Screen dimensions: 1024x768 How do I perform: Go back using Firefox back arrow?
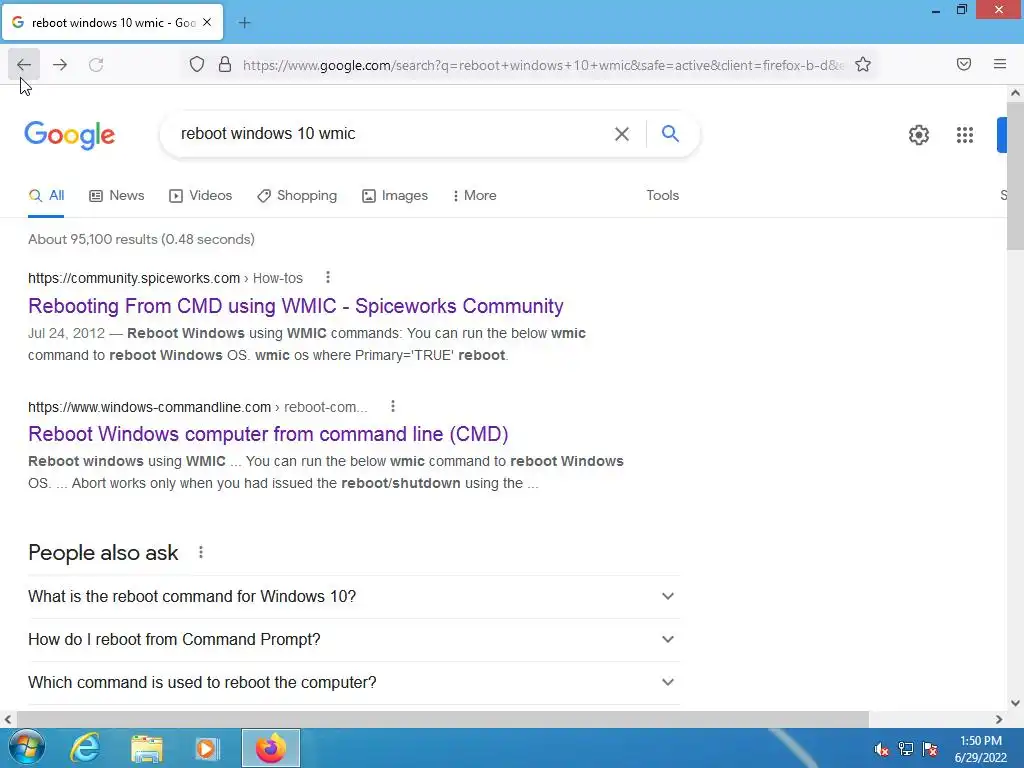point(24,64)
